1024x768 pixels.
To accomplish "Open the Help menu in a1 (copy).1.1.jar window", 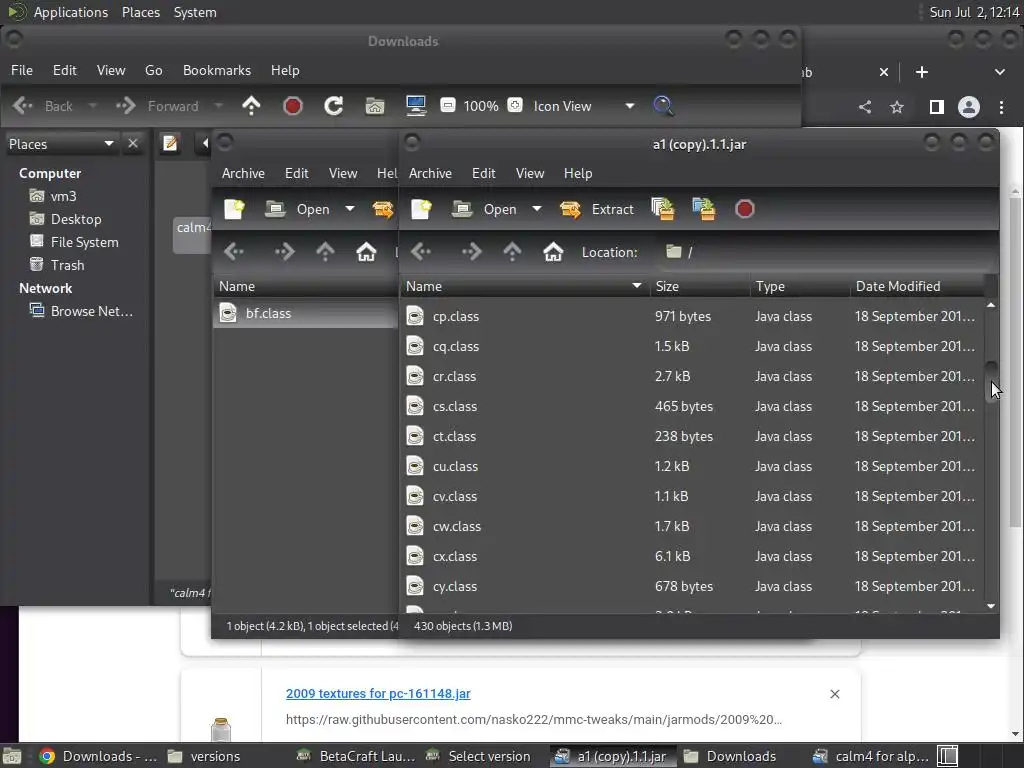I will coord(578,173).
